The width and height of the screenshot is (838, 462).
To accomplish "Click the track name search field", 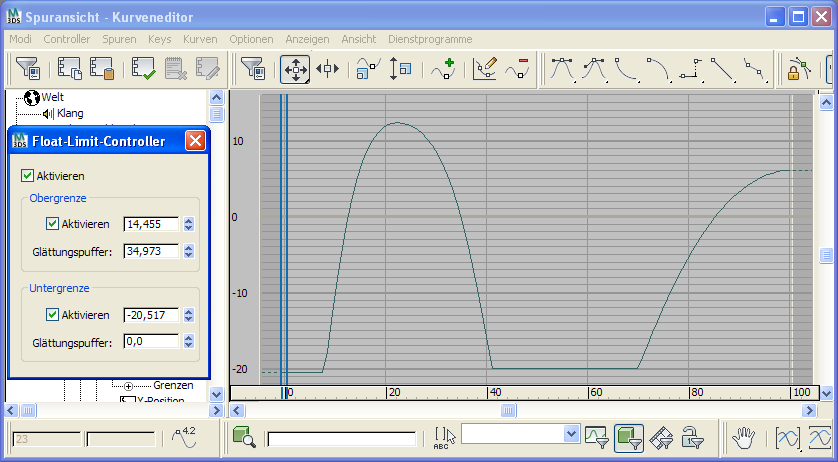I will pos(342,439).
